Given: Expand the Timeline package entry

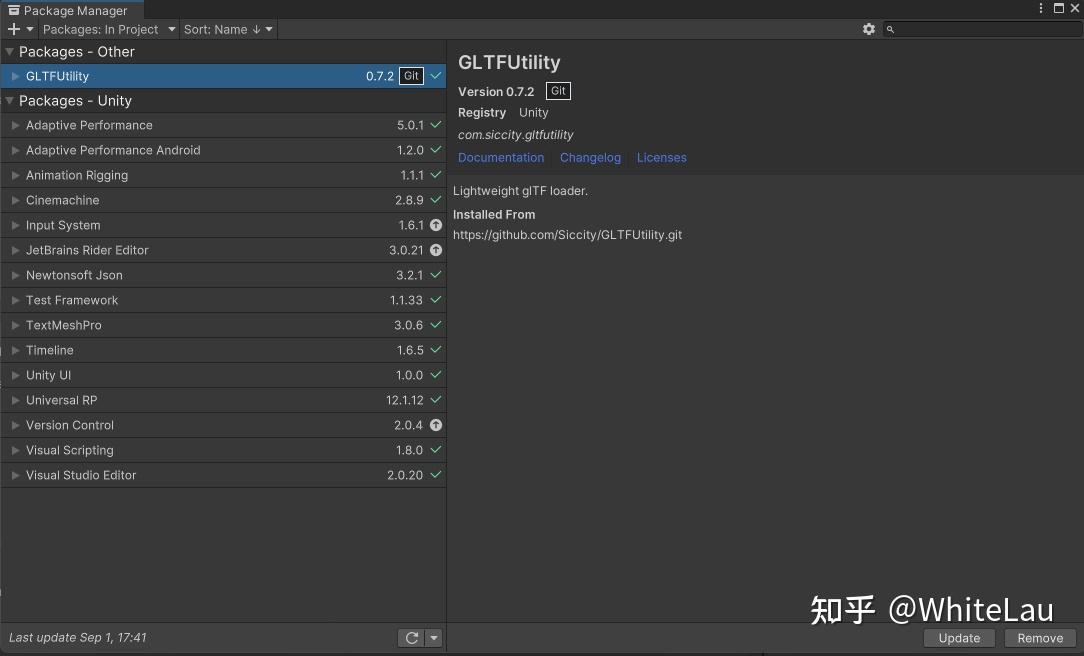Looking at the screenshot, I should (x=14, y=350).
